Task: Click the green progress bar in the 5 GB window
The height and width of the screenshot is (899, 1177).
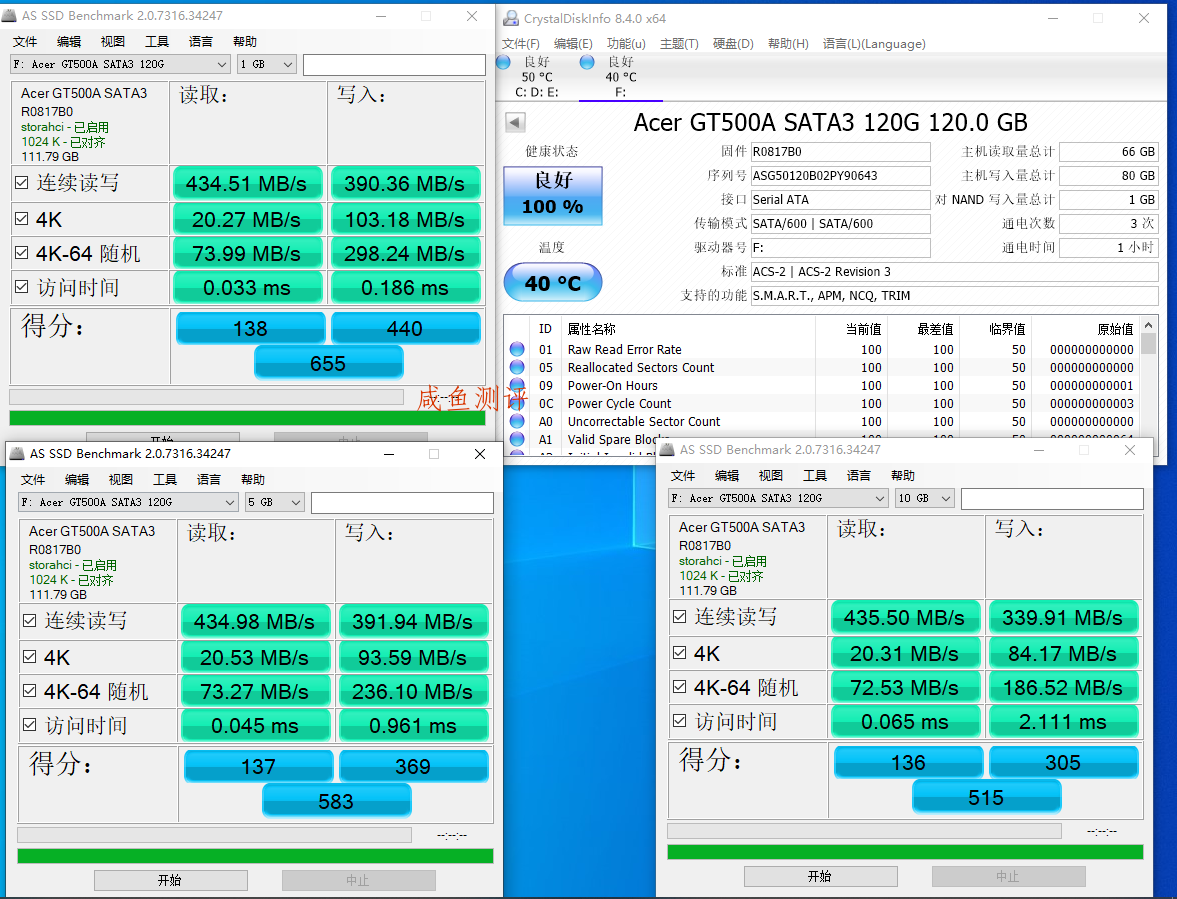Action: 255,856
